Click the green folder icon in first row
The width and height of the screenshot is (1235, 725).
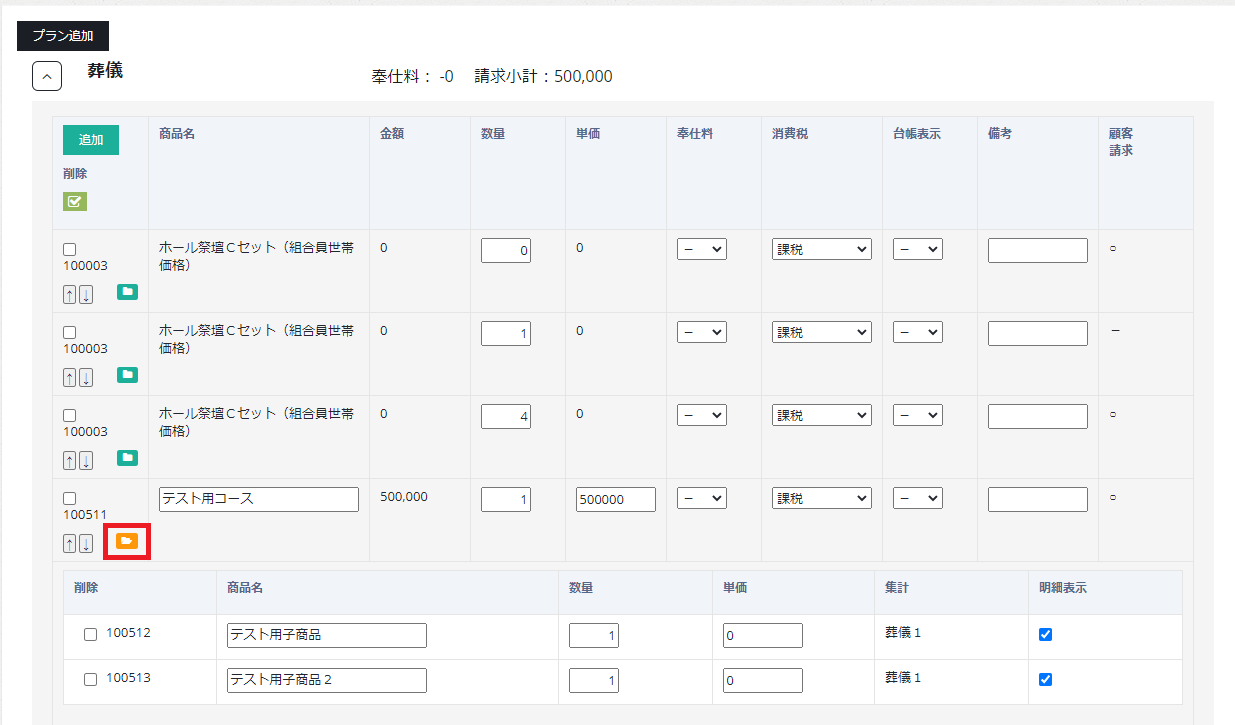click(127, 292)
